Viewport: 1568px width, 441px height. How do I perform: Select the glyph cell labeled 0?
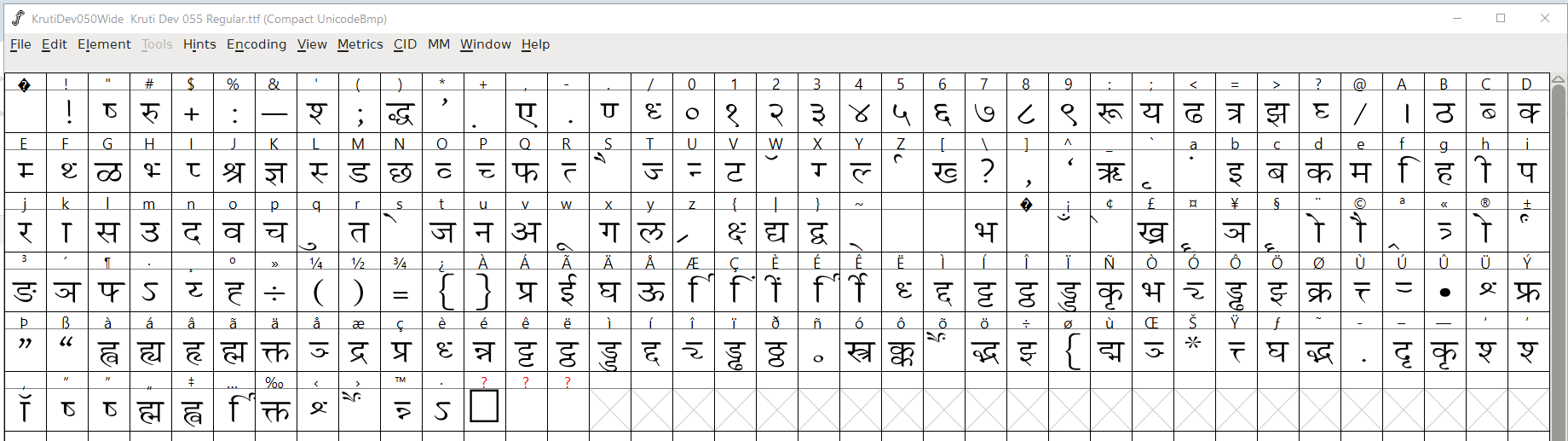tap(693, 113)
